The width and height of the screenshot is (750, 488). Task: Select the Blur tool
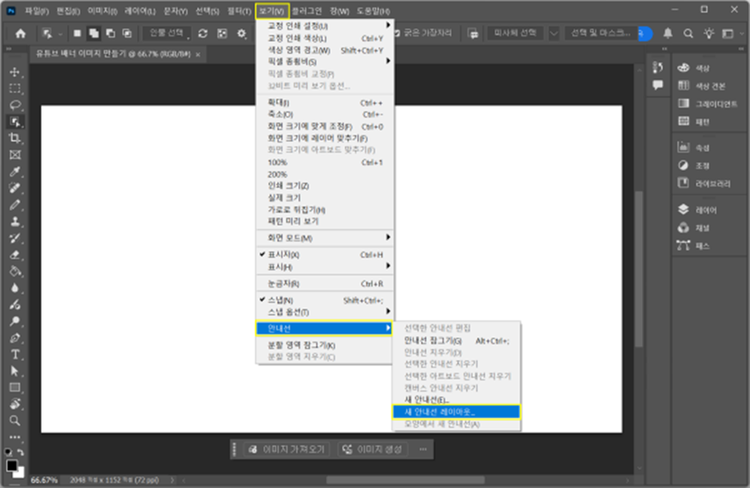(15, 288)
